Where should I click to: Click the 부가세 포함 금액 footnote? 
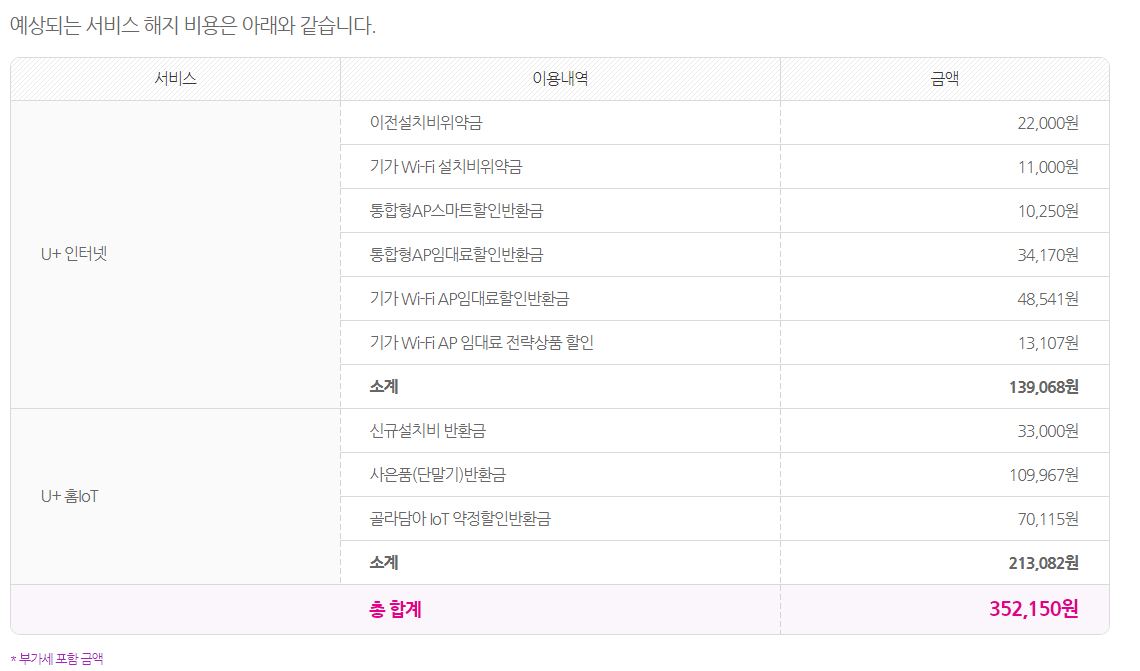57,658
